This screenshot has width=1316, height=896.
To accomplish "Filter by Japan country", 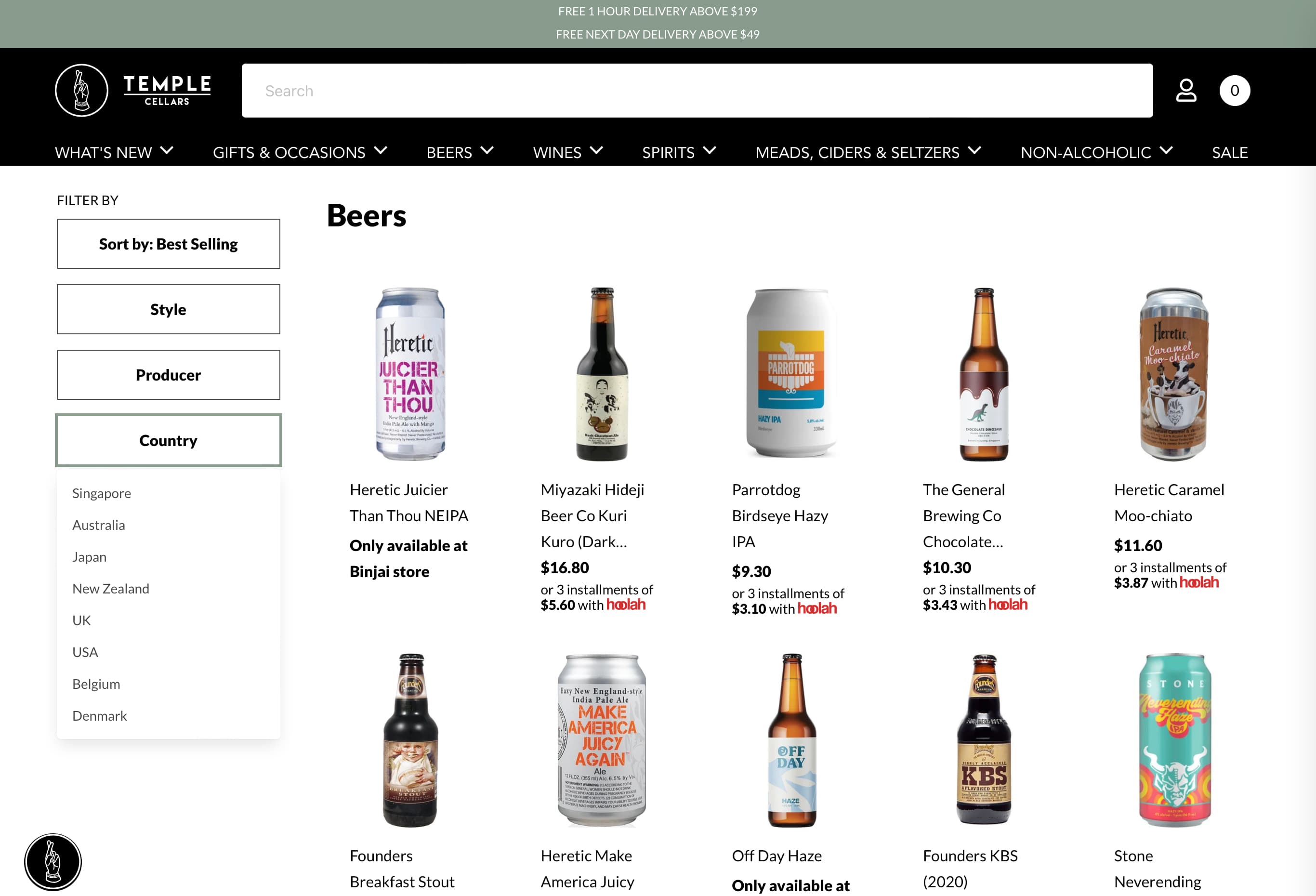I will point(90,557).
